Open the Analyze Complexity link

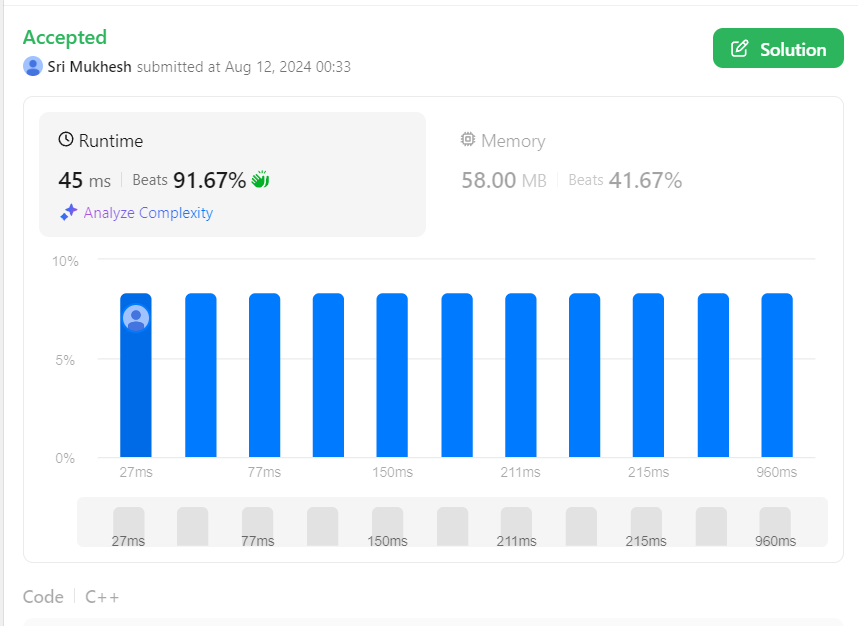coord(148,212)
